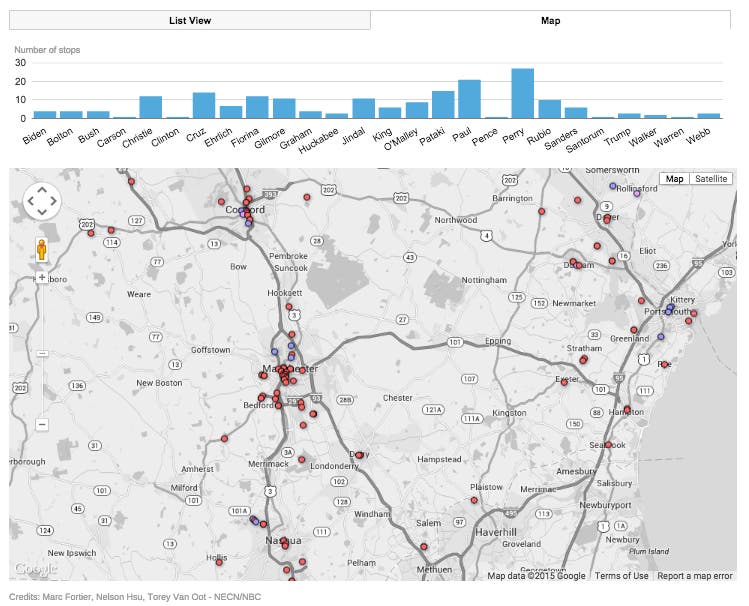Viewport: 749px width, 606px height.
Task: Click the Christie bar in the chart
Action: (x=151, y=107)
